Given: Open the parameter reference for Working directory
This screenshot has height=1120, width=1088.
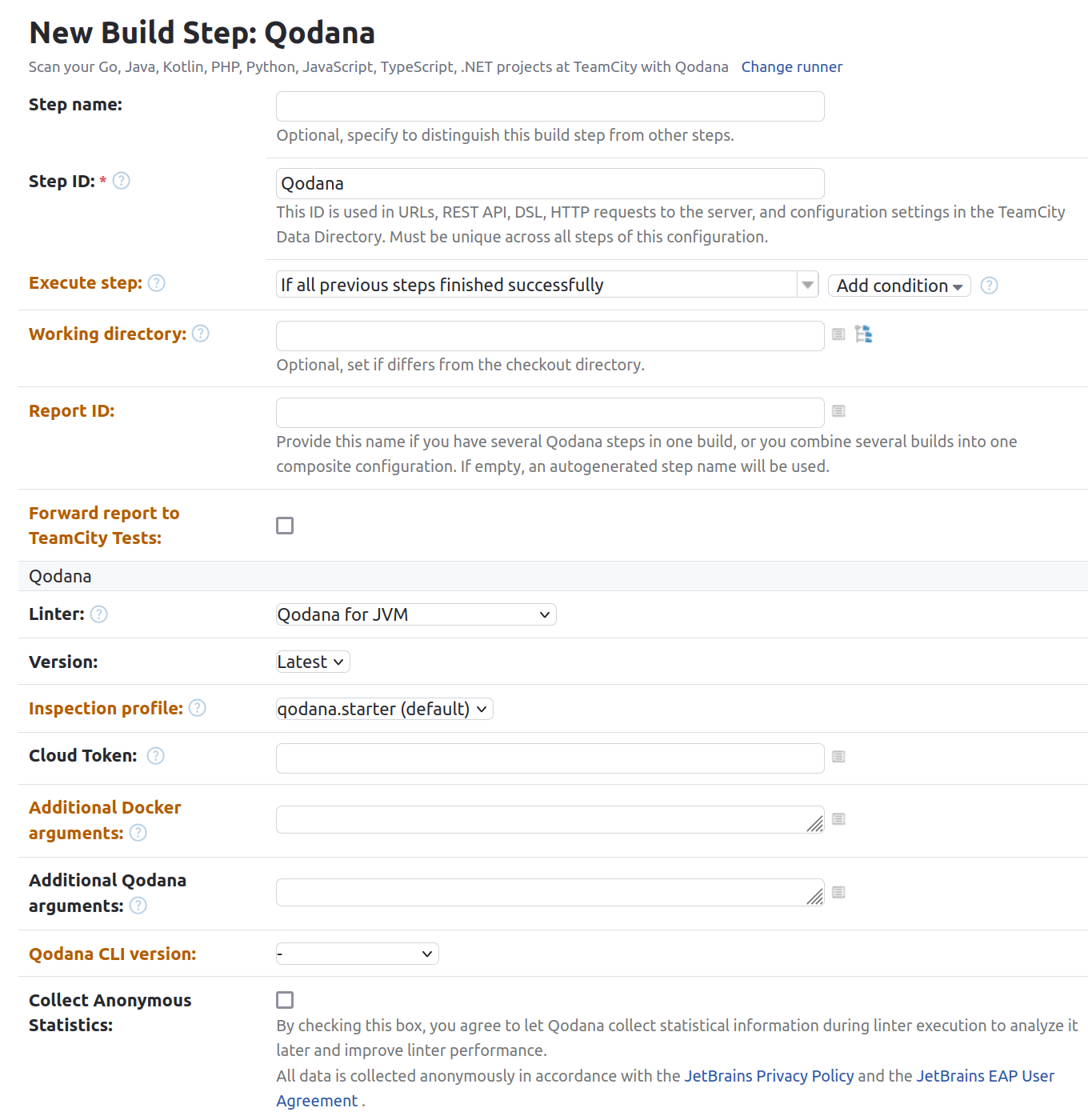Looking at the screenshot, I should 201,334.
